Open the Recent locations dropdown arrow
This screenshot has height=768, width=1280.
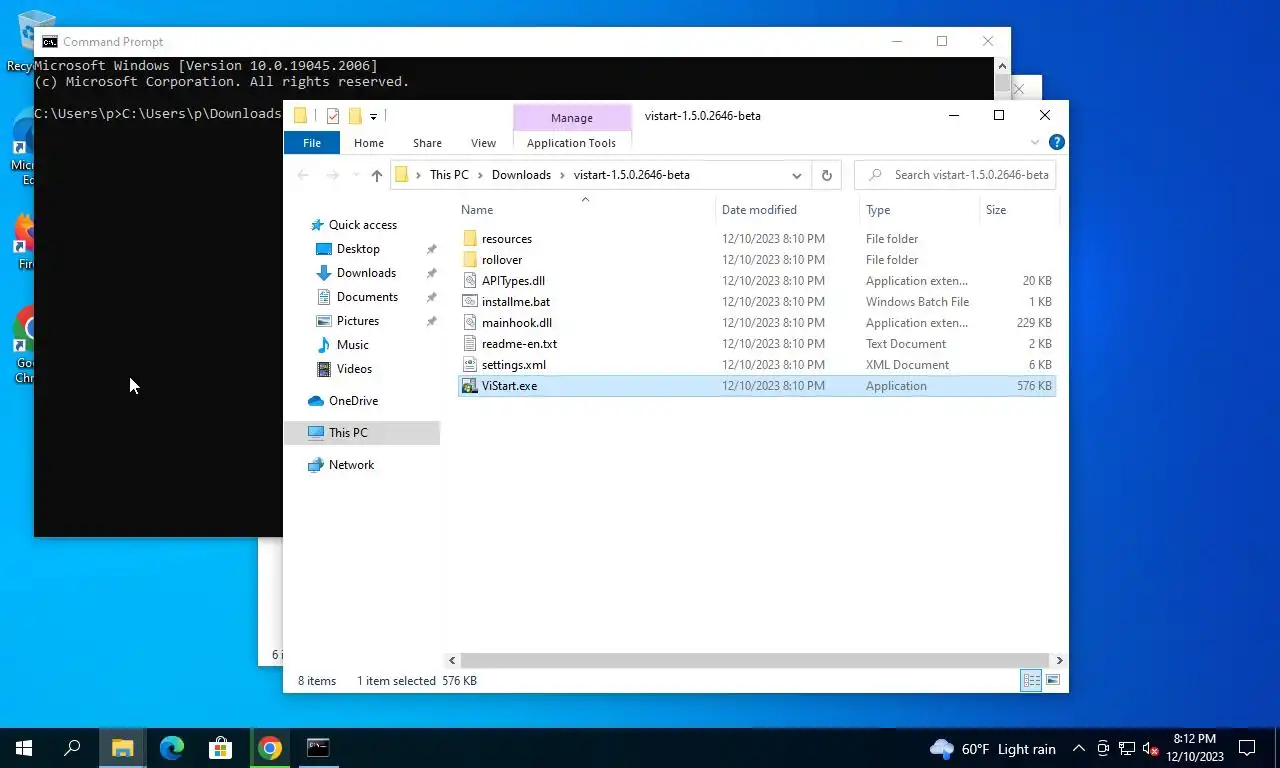[354, 175]
